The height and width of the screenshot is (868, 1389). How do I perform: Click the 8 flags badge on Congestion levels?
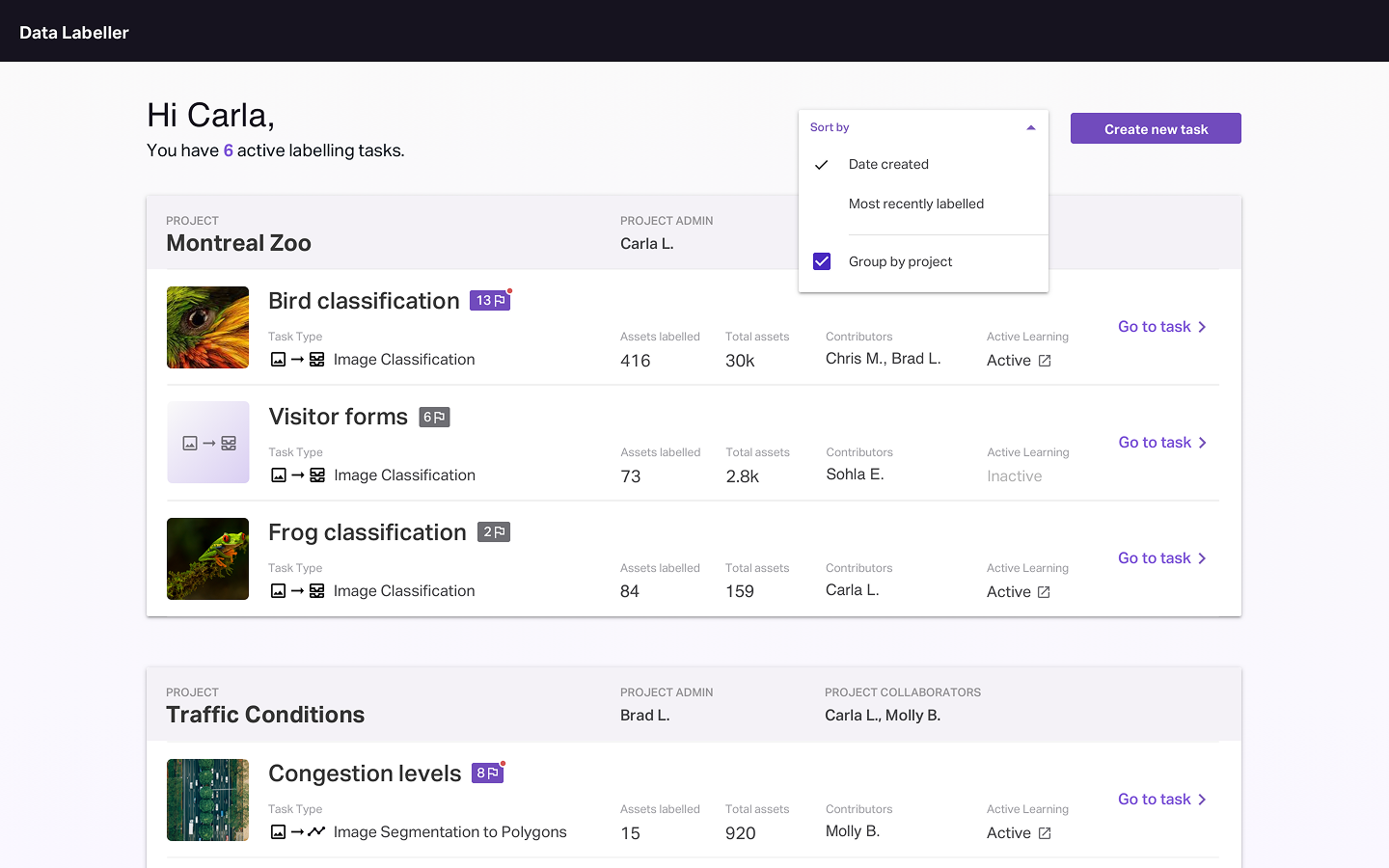point(487,773)
